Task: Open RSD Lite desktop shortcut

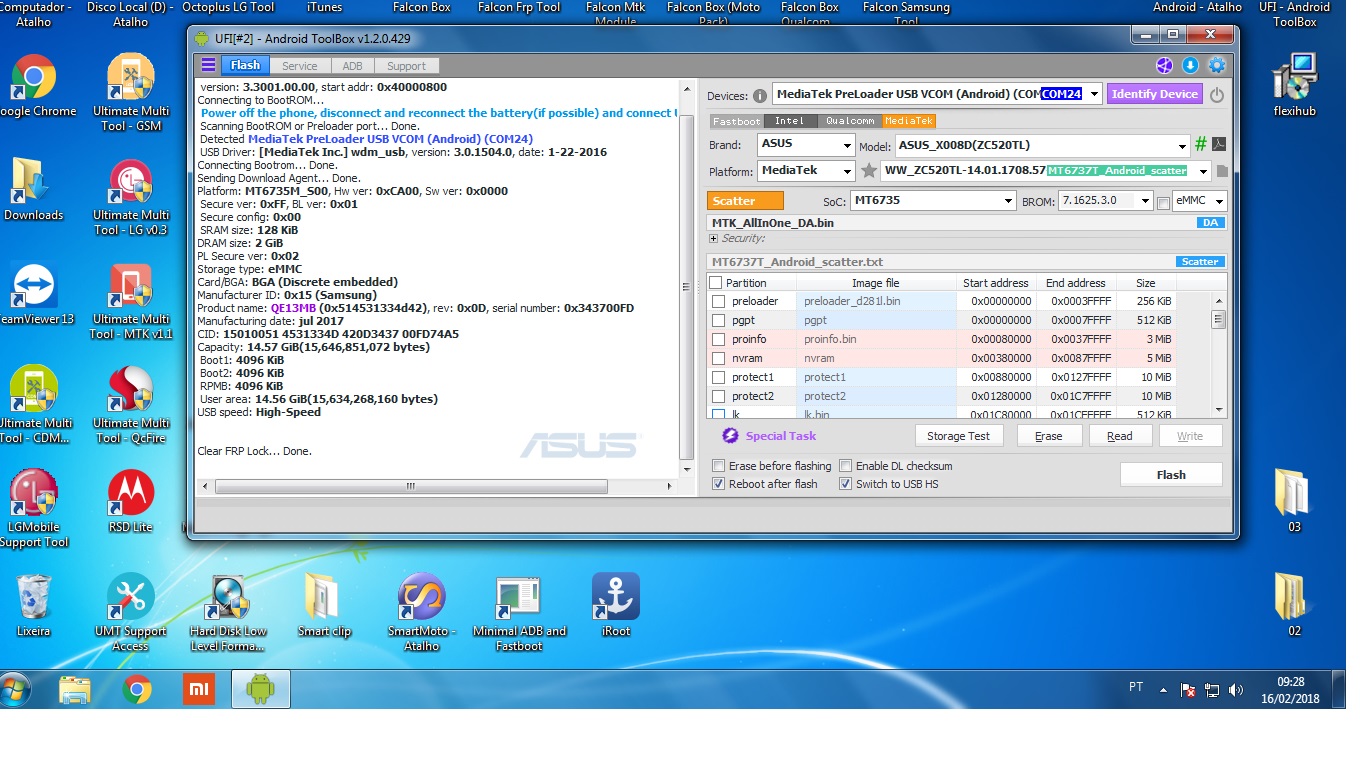Action: click(x=131, y=502)
